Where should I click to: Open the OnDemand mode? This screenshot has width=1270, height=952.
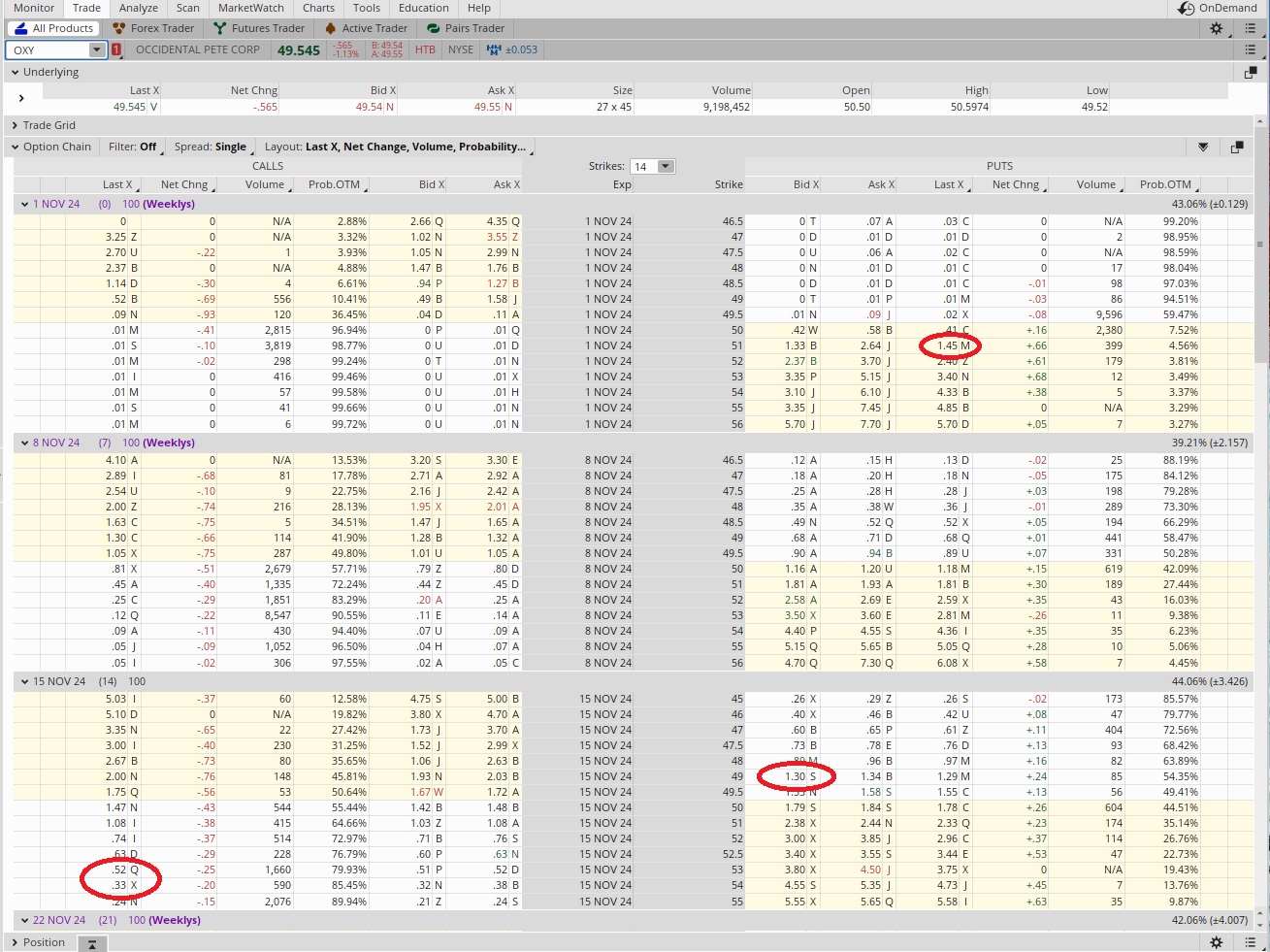(1218, 8)
